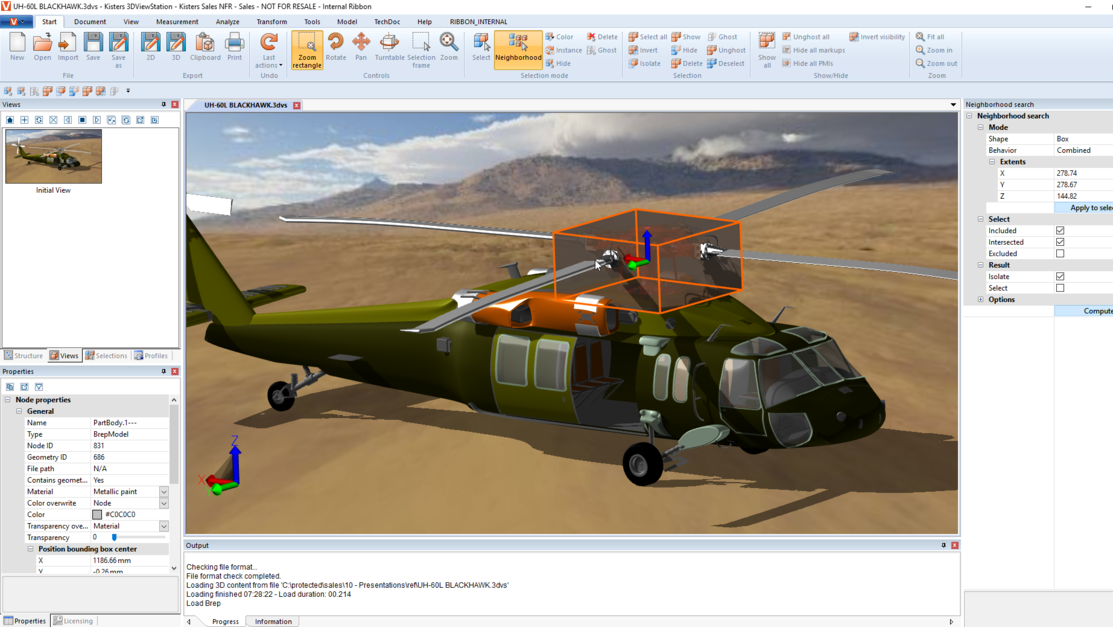The image size is (1113, 627).
Task: Close the Output panel
Action: (955, 545)
